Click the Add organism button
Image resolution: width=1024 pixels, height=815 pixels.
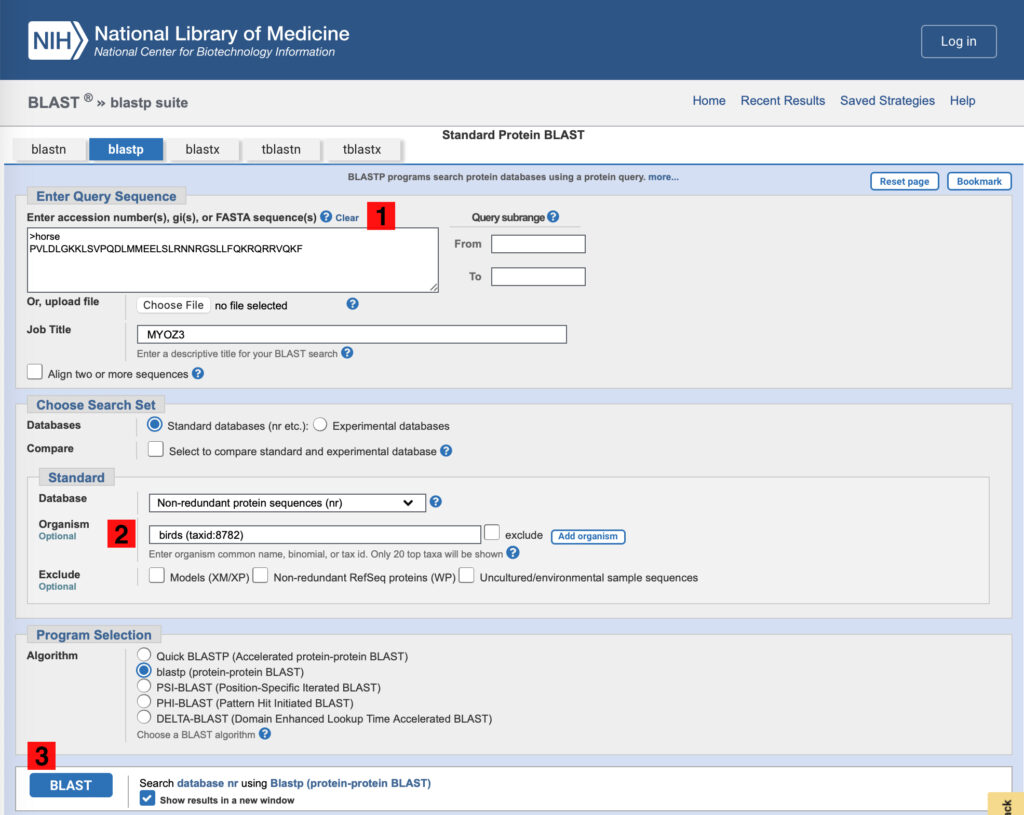[x=588, y=536]
